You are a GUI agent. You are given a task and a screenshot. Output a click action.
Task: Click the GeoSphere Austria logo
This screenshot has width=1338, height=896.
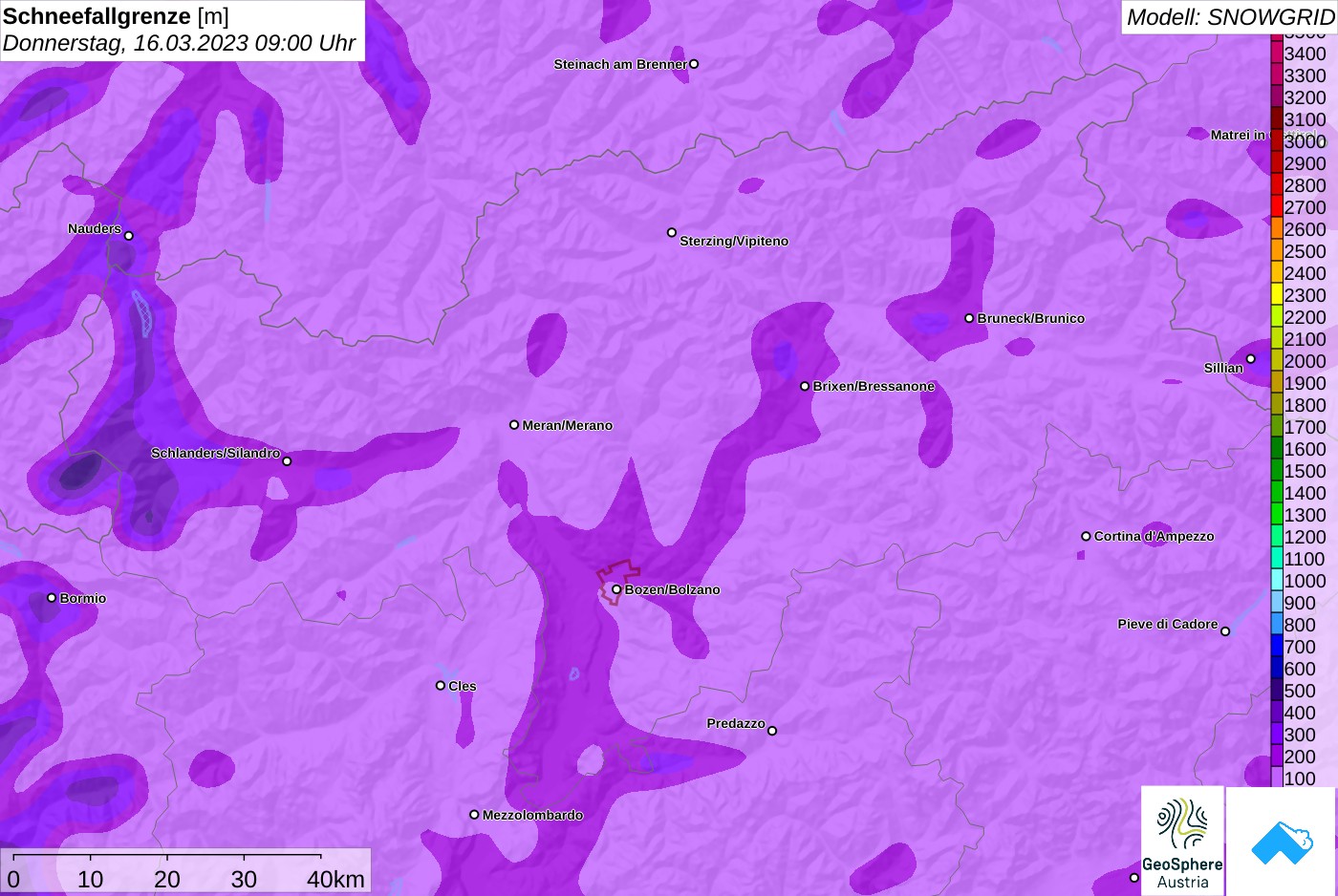click(1182, 841)
